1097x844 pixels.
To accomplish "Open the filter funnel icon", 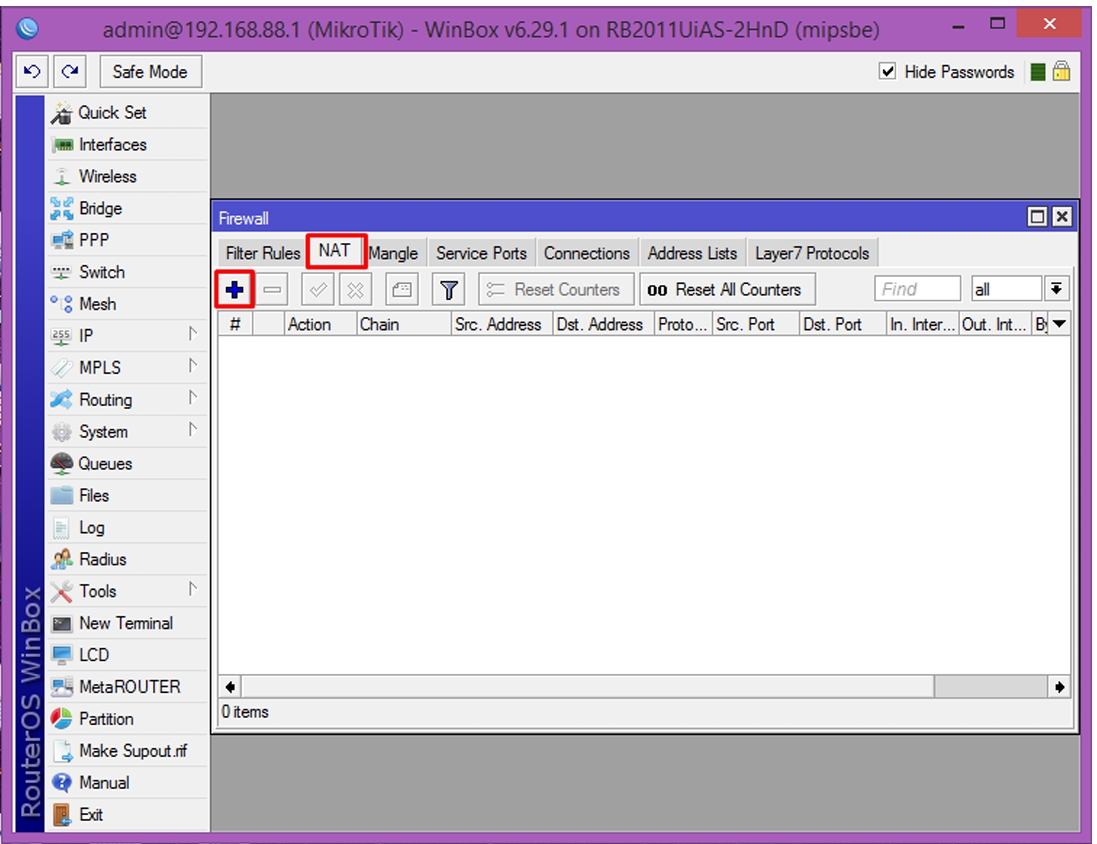I will [x=448, y=289].
